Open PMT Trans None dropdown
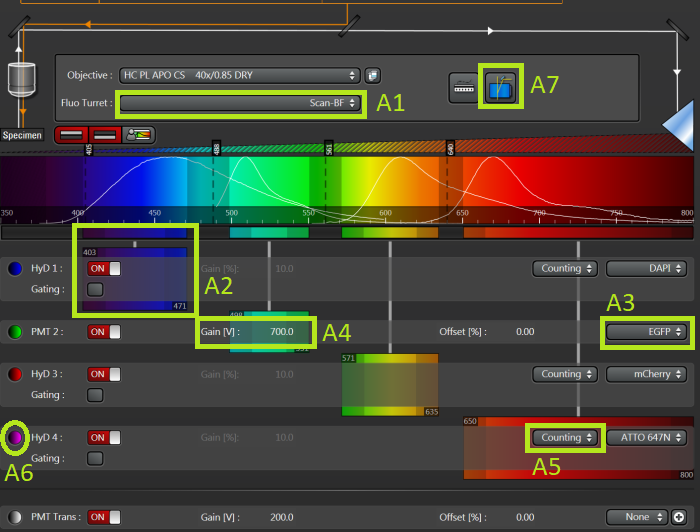 (x=637, y=517)
